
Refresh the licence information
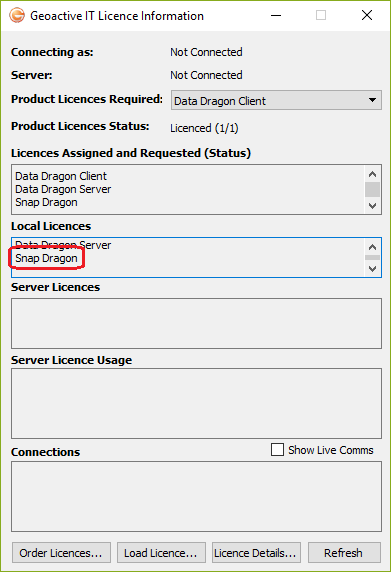344,553
